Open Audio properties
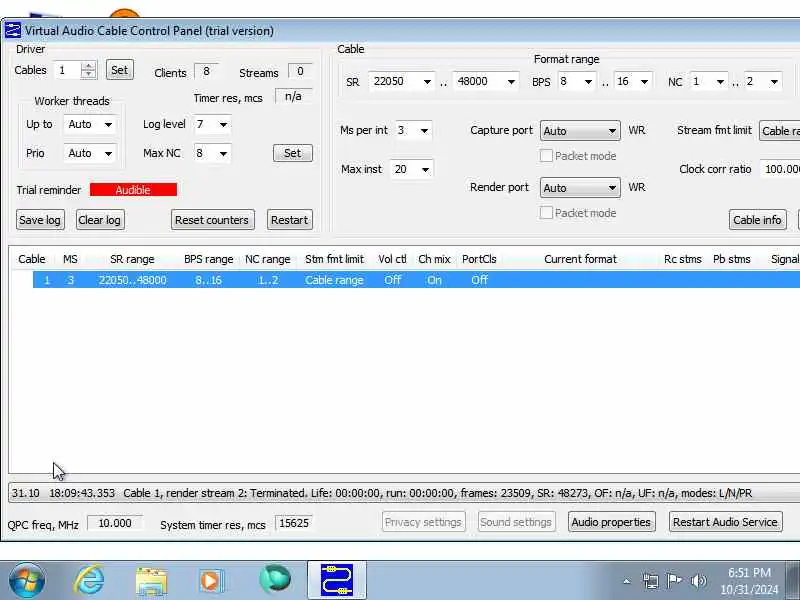 (611, 522)
